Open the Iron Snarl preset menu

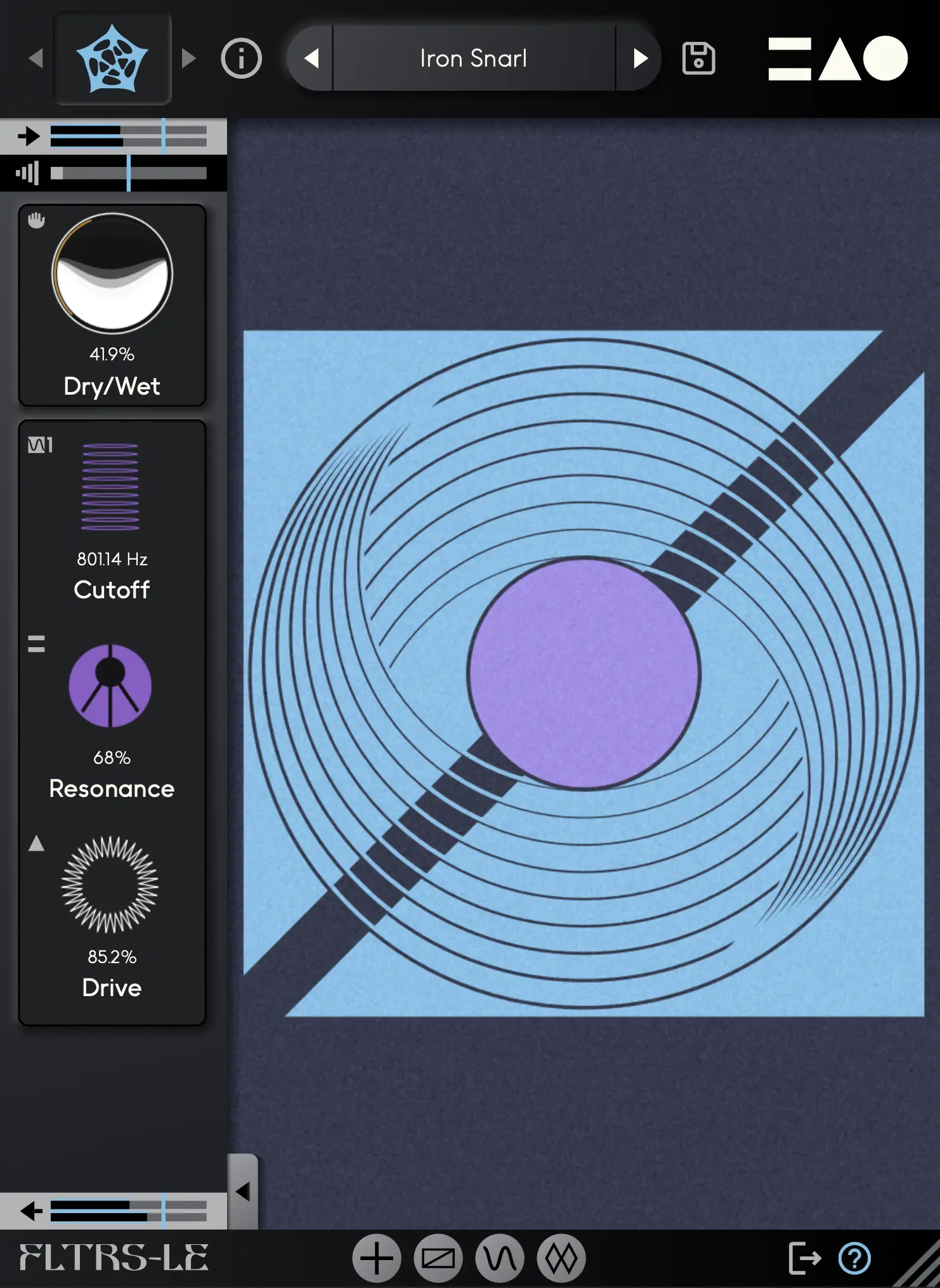click(x=473, y=58)
